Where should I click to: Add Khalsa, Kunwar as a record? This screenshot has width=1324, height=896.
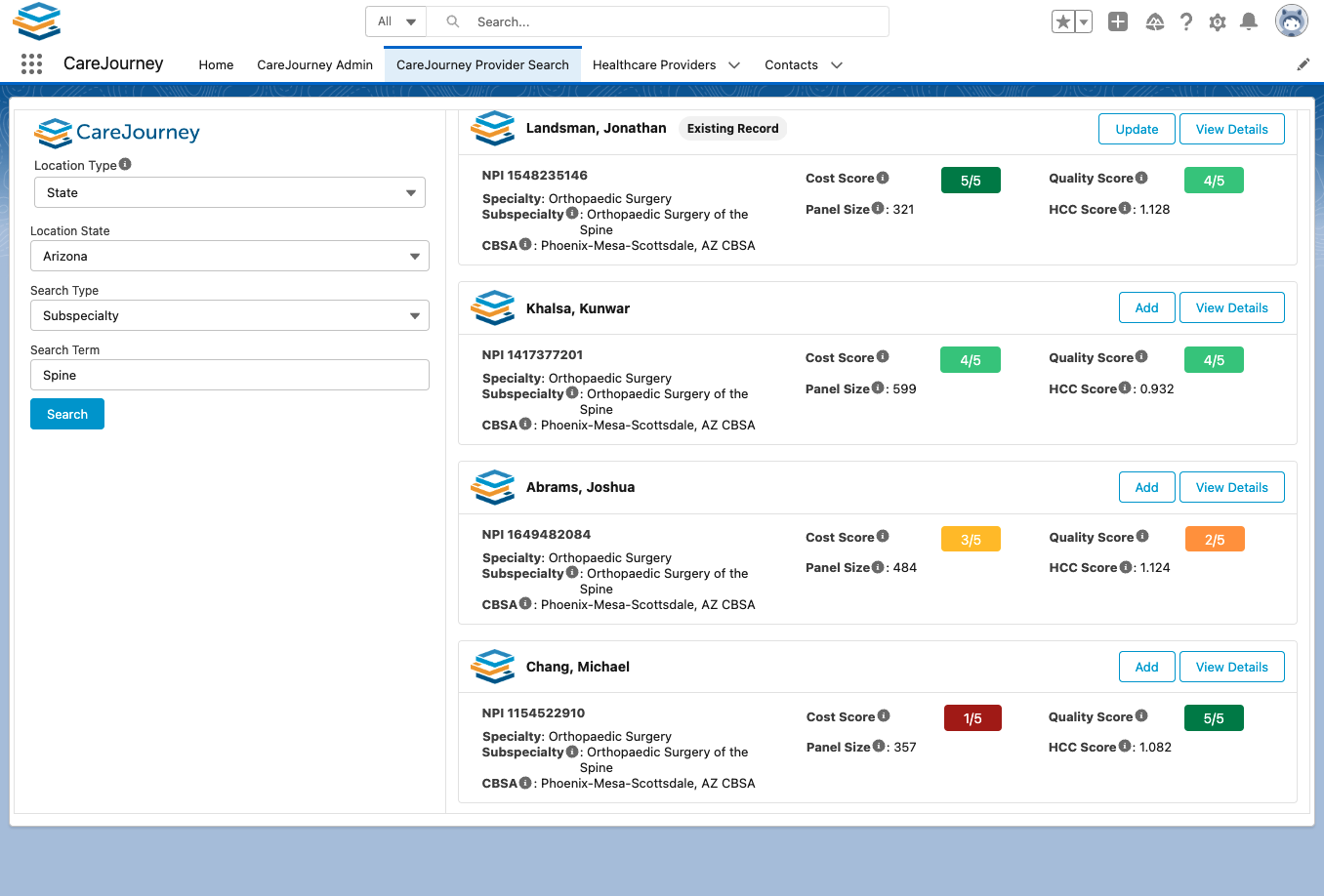[x=1146, y=307]
